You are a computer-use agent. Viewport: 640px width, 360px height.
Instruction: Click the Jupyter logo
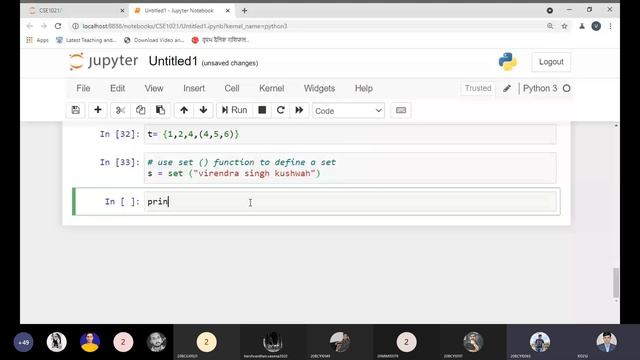[x=104, y=61]
